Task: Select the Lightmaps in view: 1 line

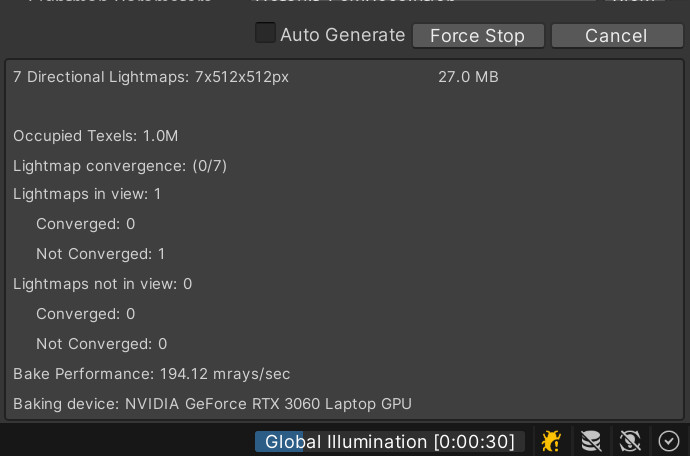Action: pyautogui.click(x=87, y=194)
